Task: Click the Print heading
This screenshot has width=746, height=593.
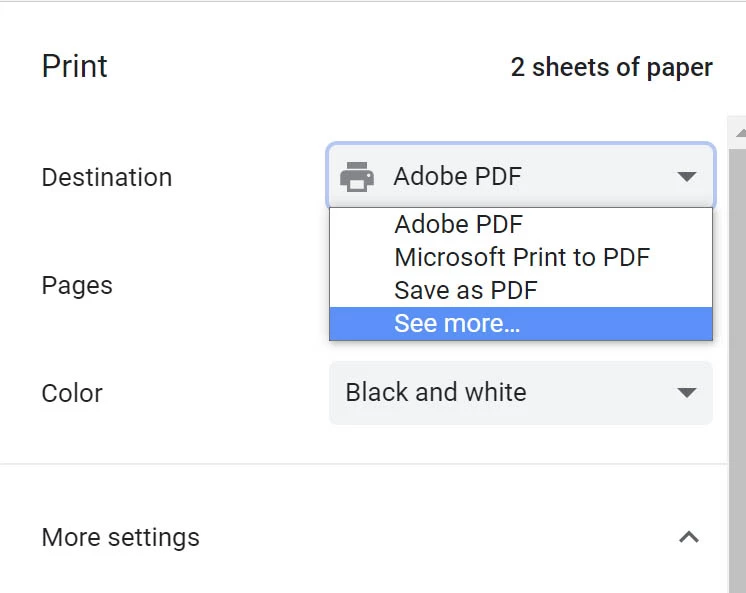Action: click(x=74, y=67)
